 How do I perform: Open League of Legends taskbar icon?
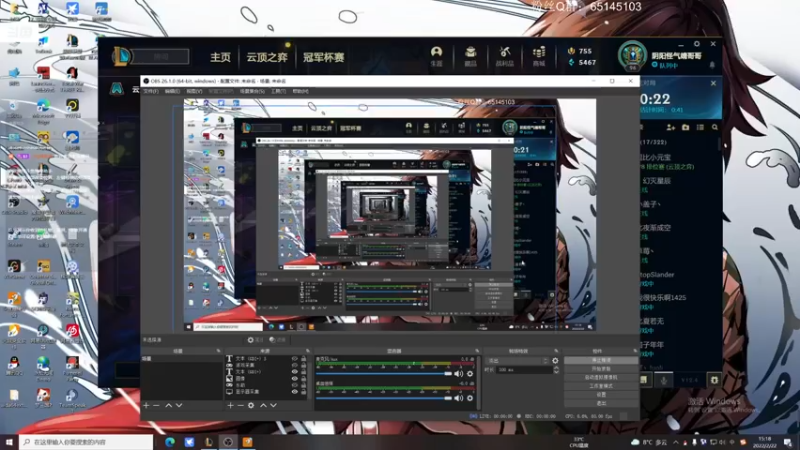pyautogui.click(x=209, y=442)
